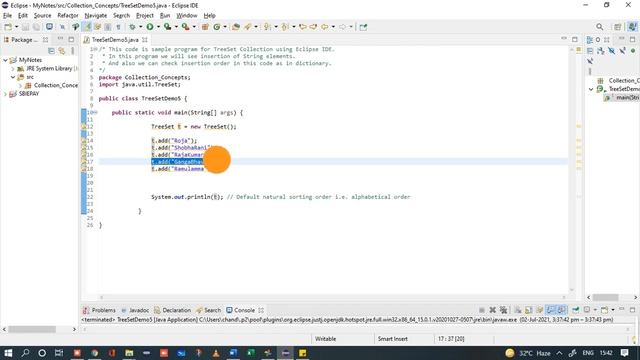Open the Navigate menu

coord(96,16)
